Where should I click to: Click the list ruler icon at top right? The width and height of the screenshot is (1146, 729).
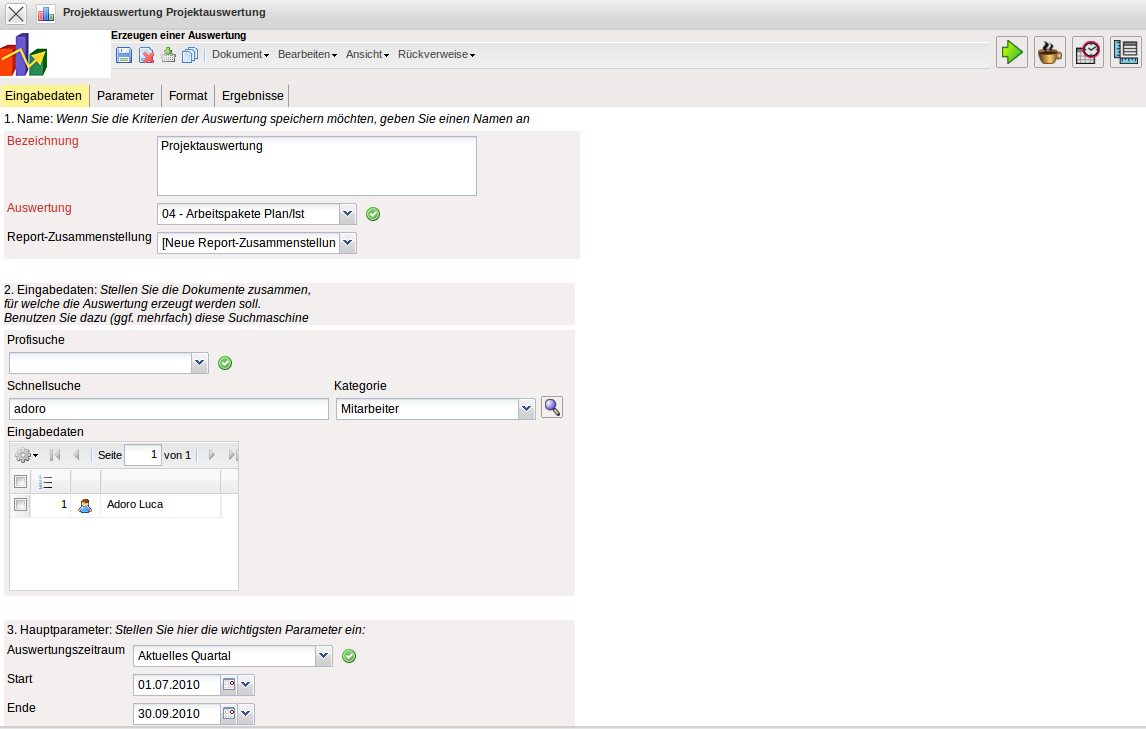point(1126,52)
